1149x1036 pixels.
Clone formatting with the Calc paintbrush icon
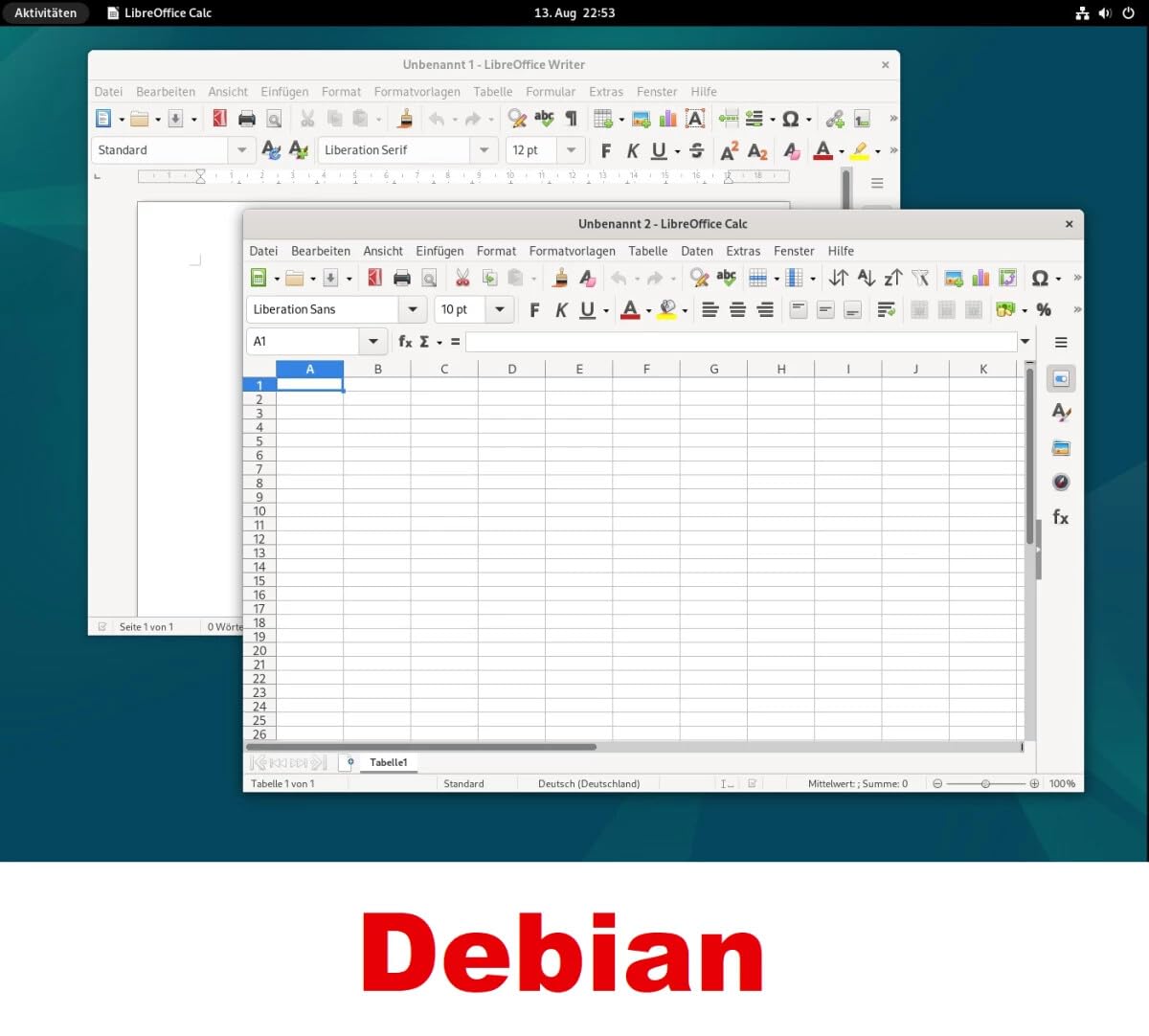coord(560,278)
